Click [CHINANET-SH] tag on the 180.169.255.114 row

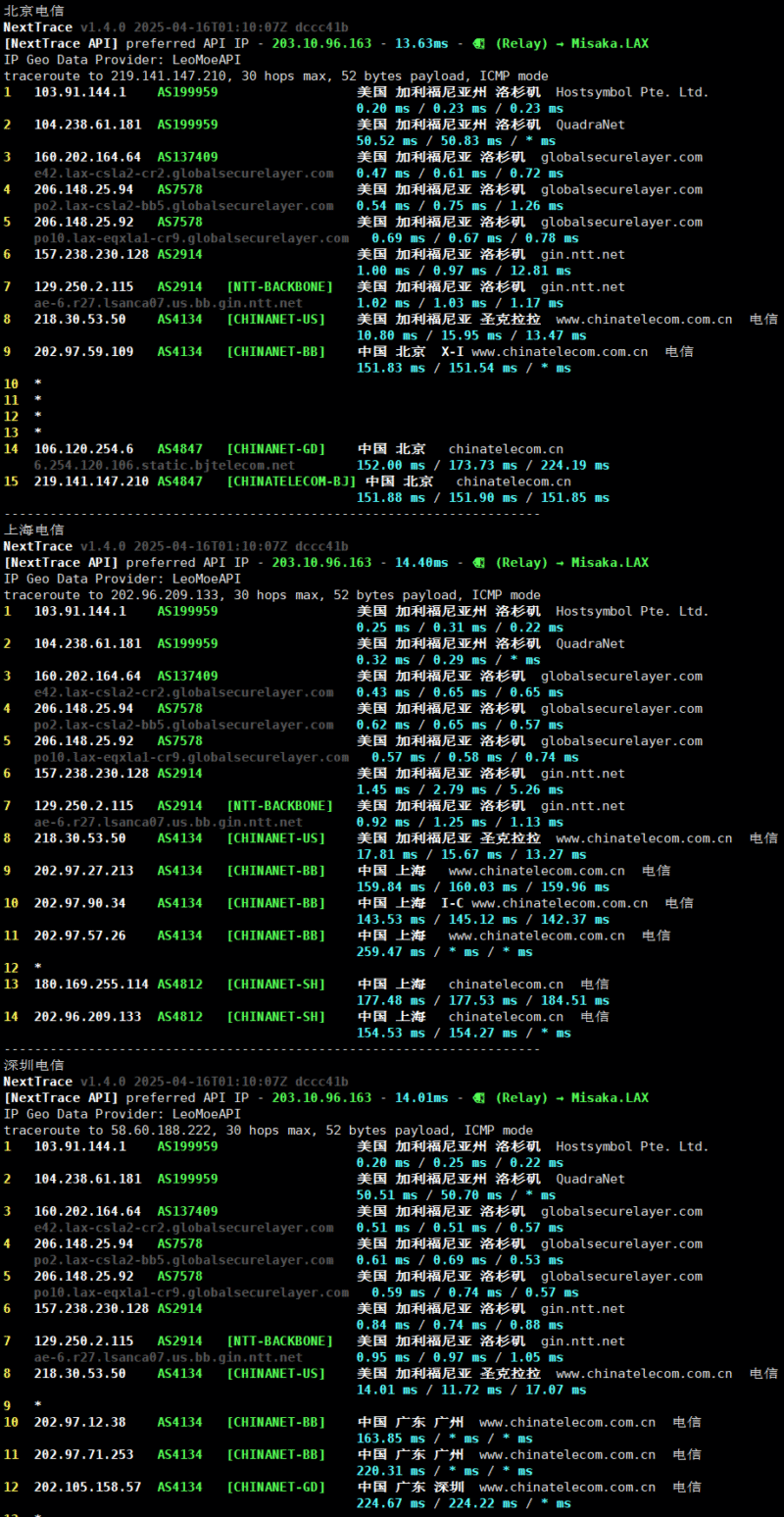[x=275, y=985]
